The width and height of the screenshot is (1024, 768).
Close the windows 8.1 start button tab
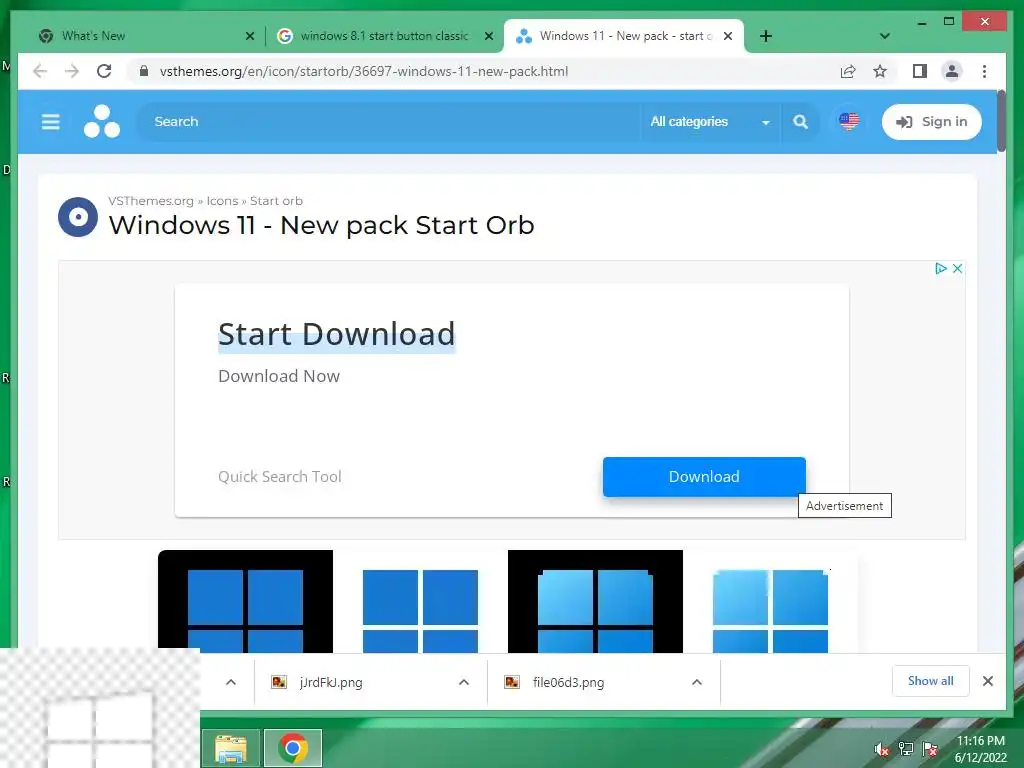pos(488,36)
